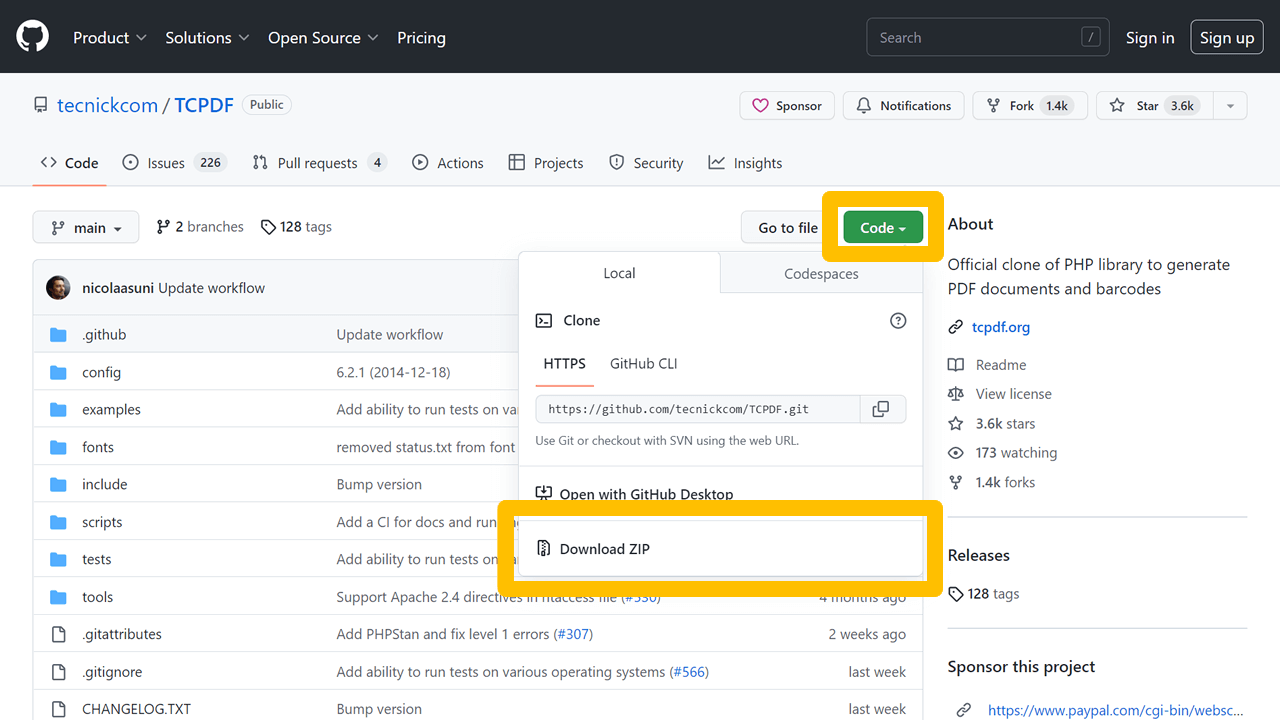Viewport: 1280px width, 720px height.
Task: Expand the Product menu
Action: click(109, 38)
